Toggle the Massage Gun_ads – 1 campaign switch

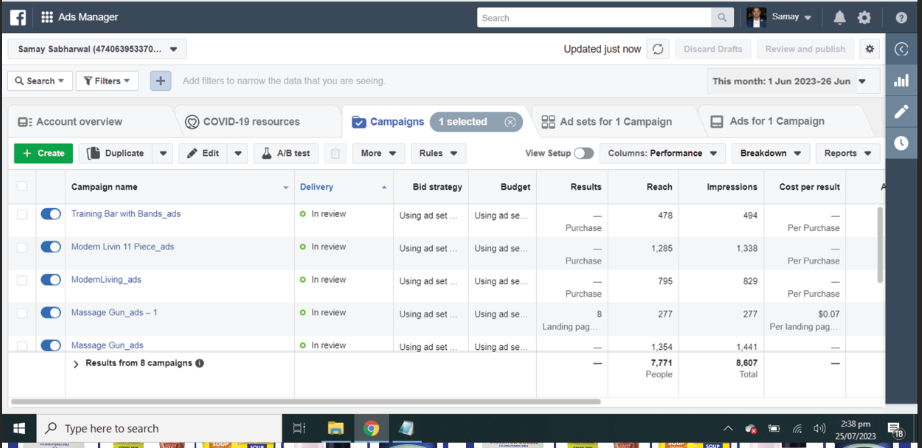tap(51, 313)
